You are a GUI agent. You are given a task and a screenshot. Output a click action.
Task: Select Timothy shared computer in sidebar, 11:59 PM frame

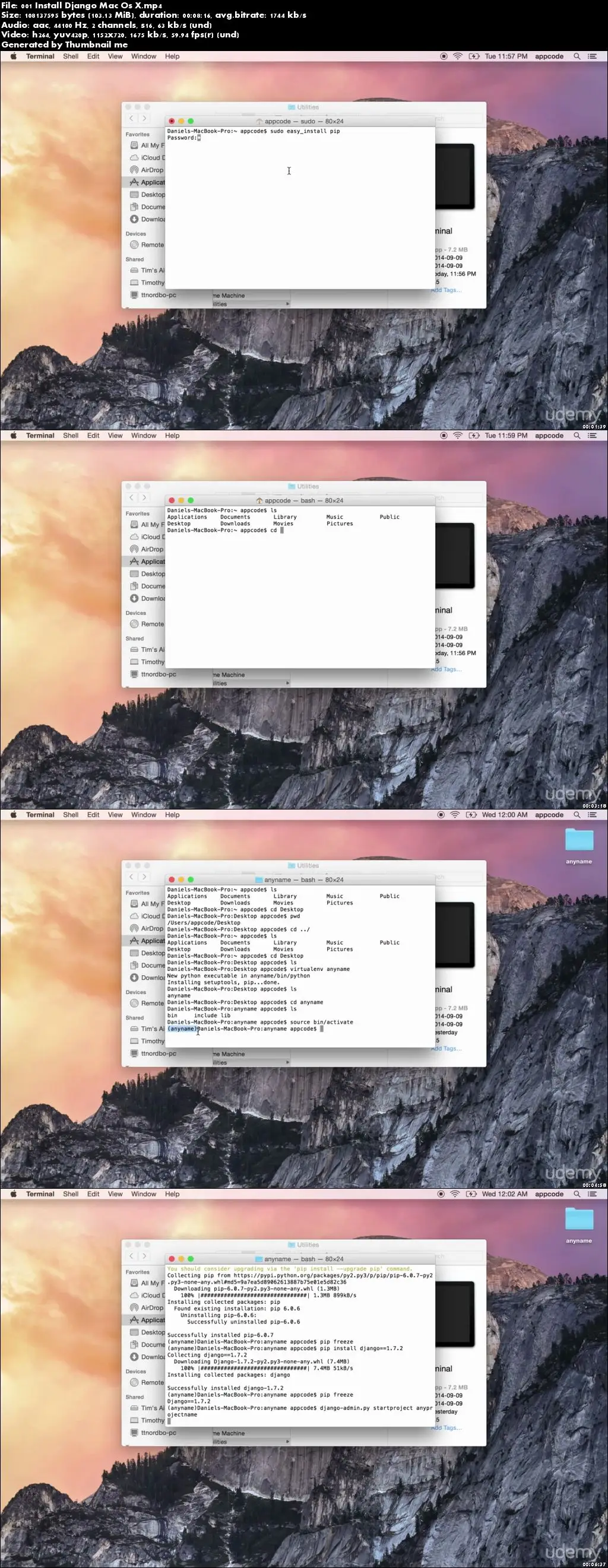(147, 662)
